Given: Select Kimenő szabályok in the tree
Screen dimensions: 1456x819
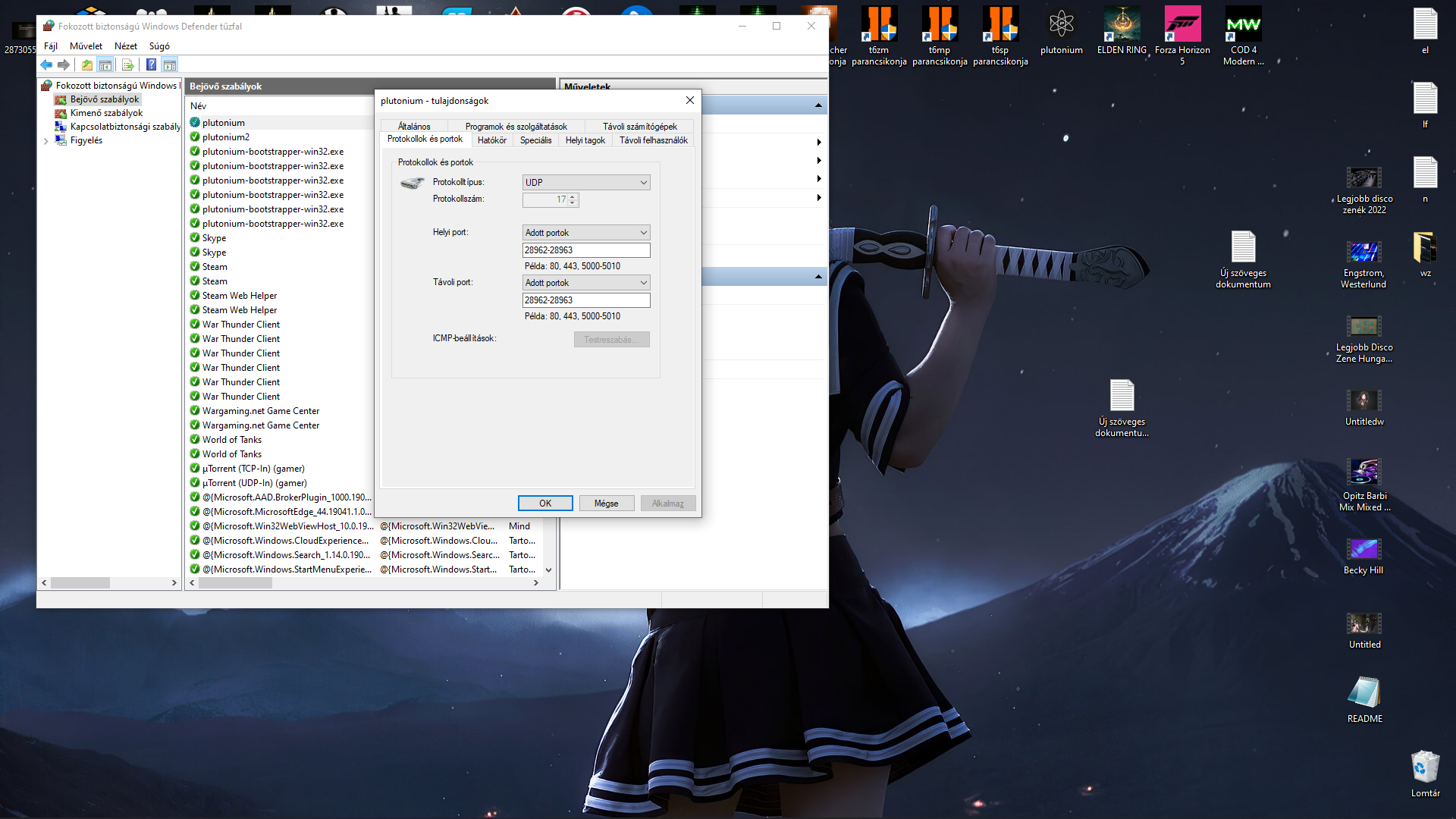Looking at the screenshot, I should coord(105,114).
